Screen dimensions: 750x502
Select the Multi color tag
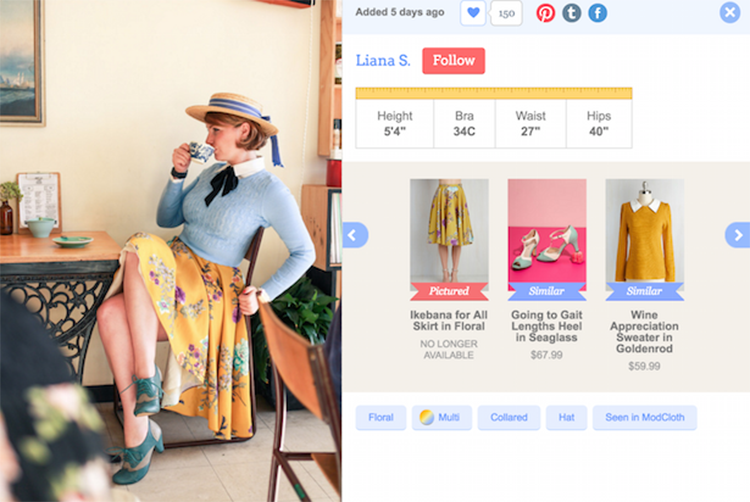[441, 417]
